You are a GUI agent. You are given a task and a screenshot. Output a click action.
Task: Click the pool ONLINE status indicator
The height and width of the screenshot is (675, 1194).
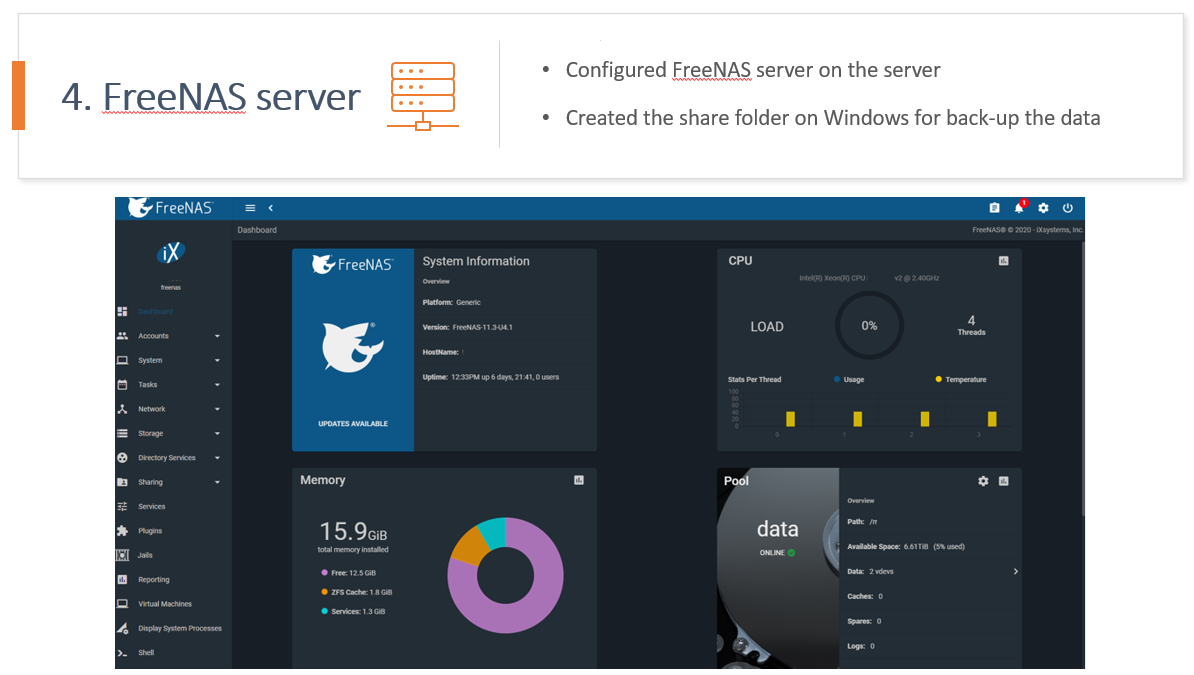tap(777, 552)
